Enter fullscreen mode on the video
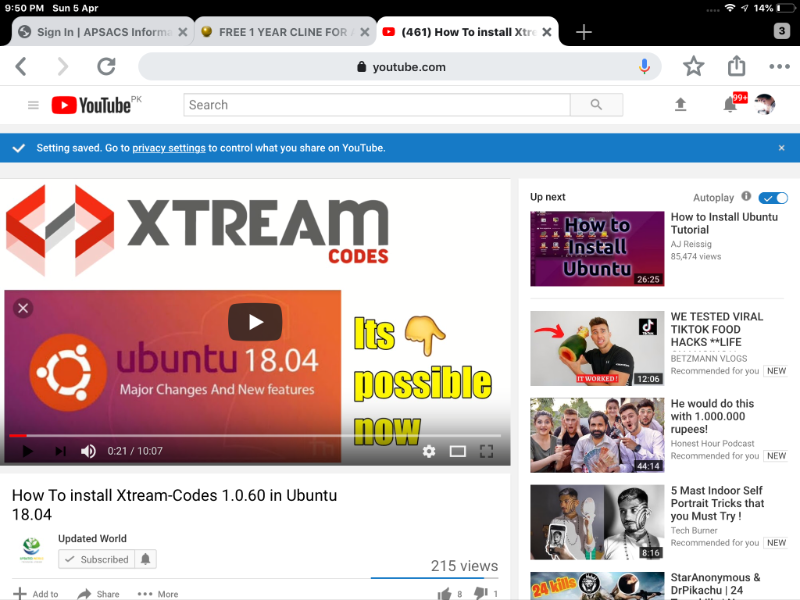Image resolution: width=800 pixels, height=600 pixels. pyautogui.click(x=487, y=451)
